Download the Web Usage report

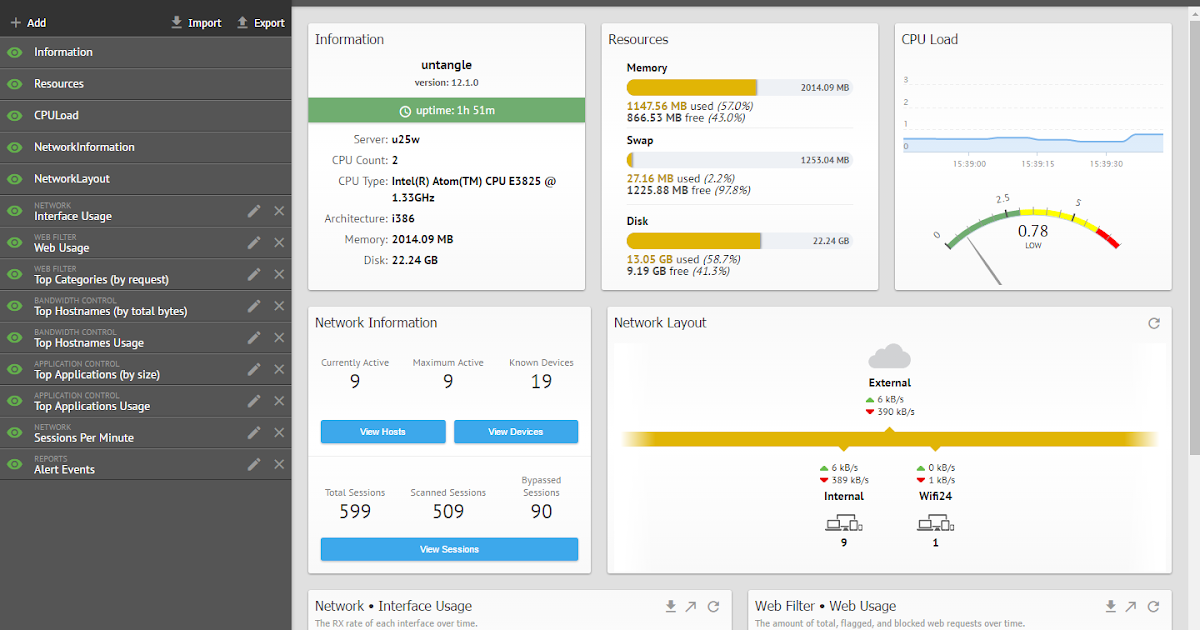(x=1110, y=606)
